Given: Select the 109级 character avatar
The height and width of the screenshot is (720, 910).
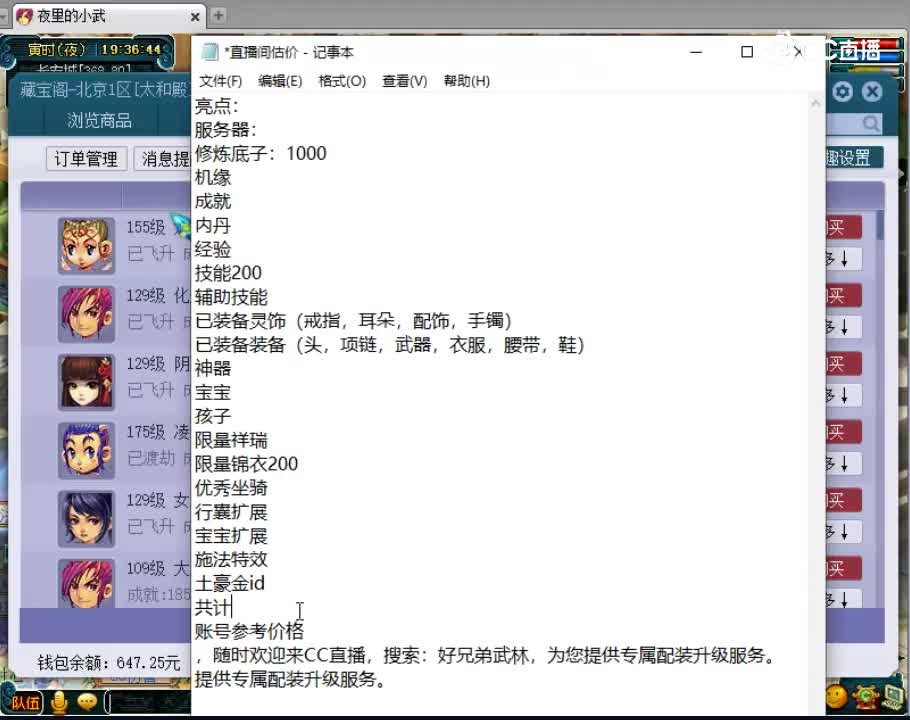Looking at the screenshot, I should 86,584.
